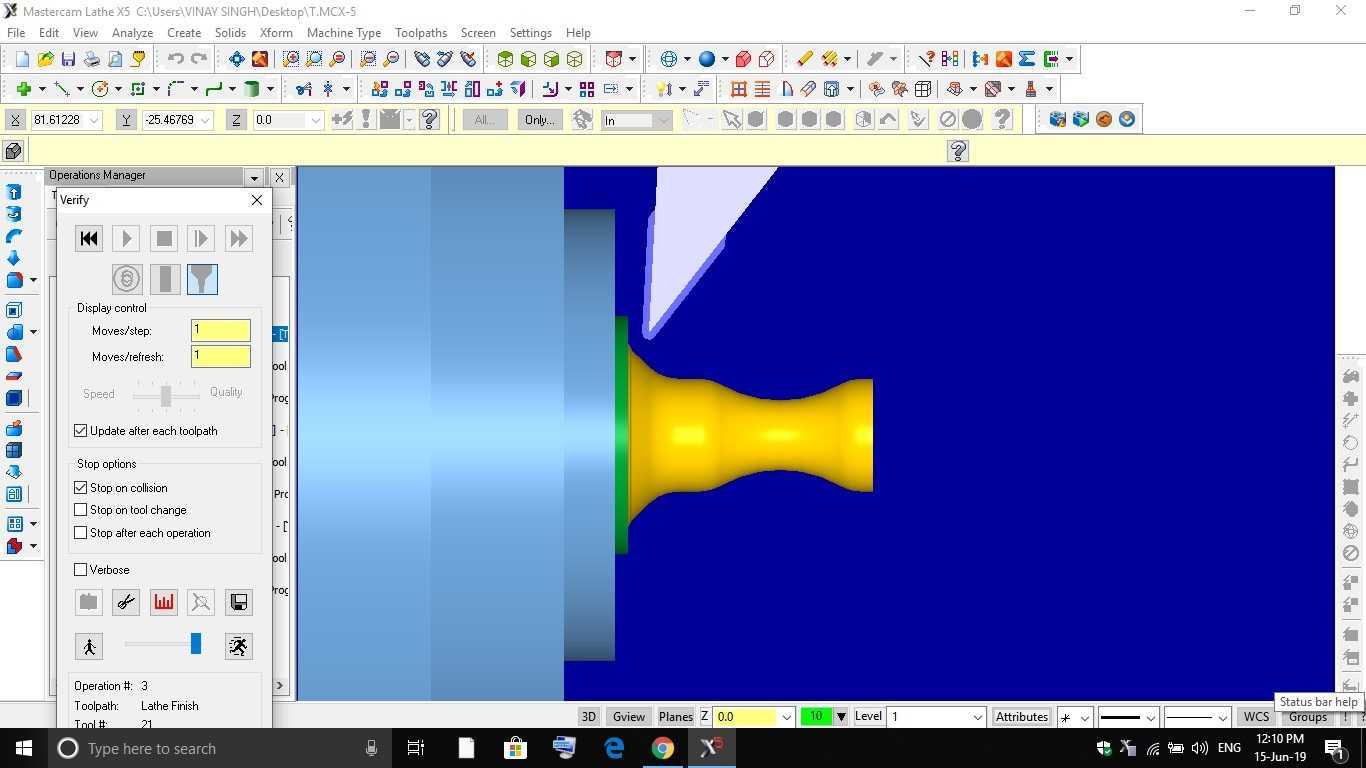
Task: Click the Windows search box in taskbar
Action: coord(220,748)
